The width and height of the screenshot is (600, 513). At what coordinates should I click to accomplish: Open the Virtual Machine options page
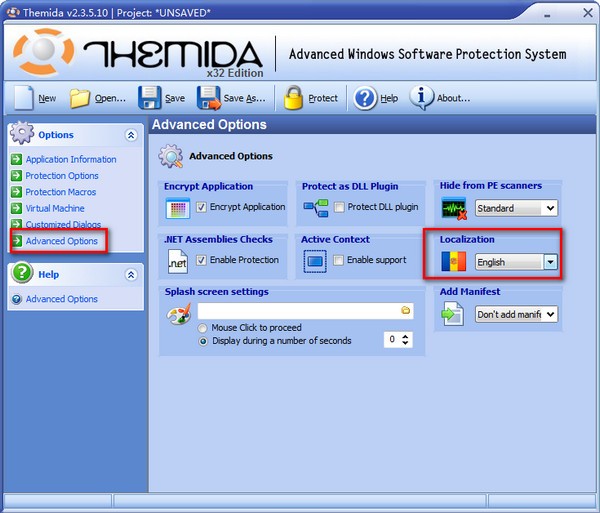pyautogui.click(x=55, y=209)
